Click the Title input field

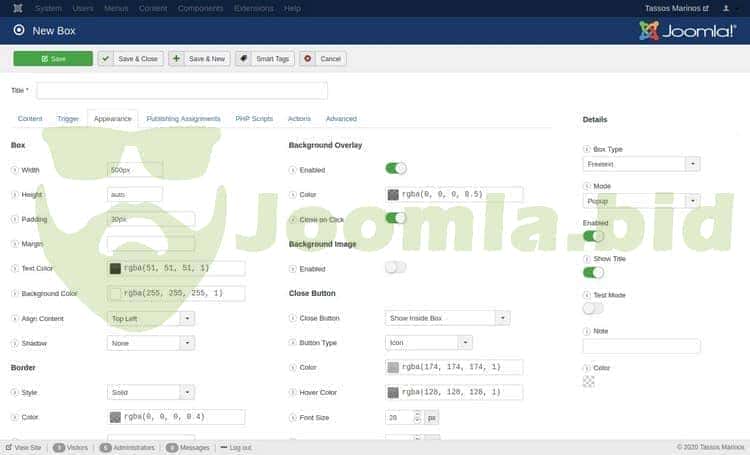182,91
